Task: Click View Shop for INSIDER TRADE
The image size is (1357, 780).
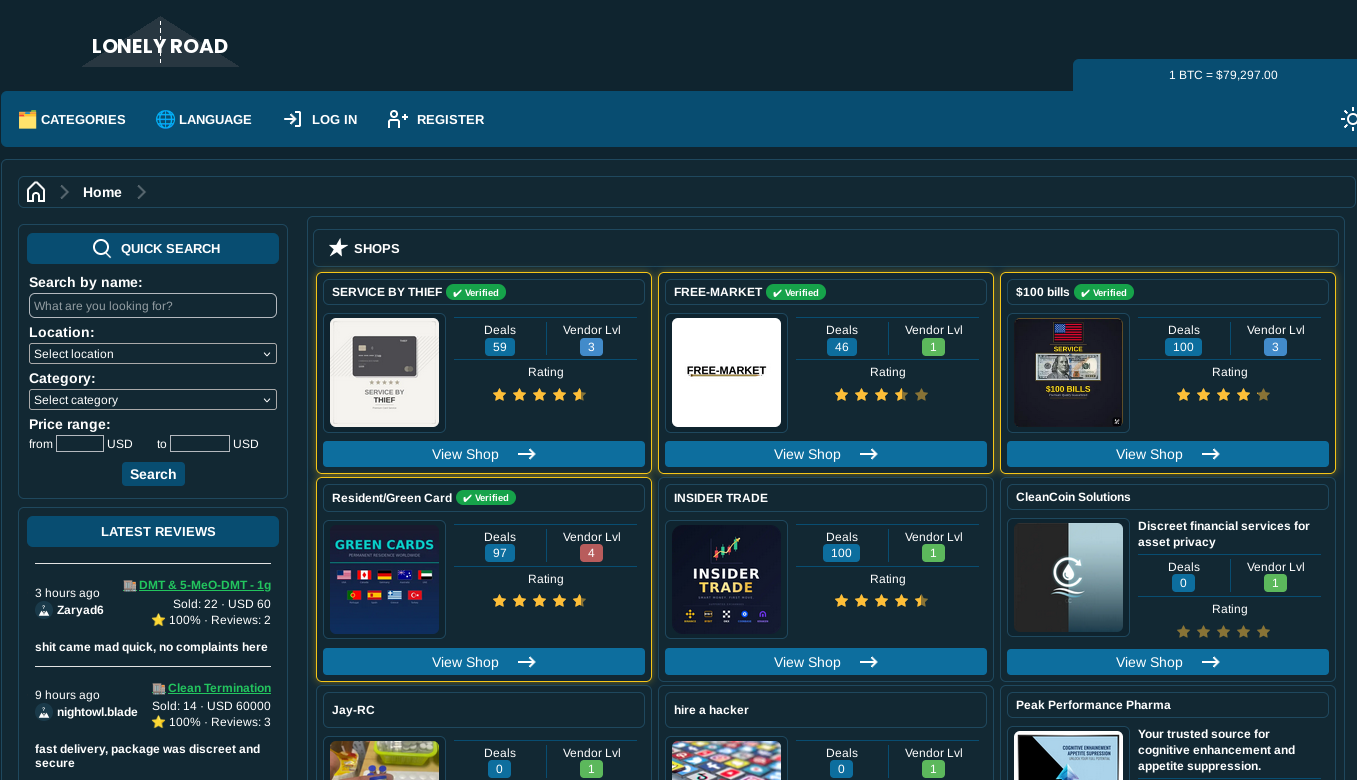Action: pyautogui.click(x=826, y=662)
